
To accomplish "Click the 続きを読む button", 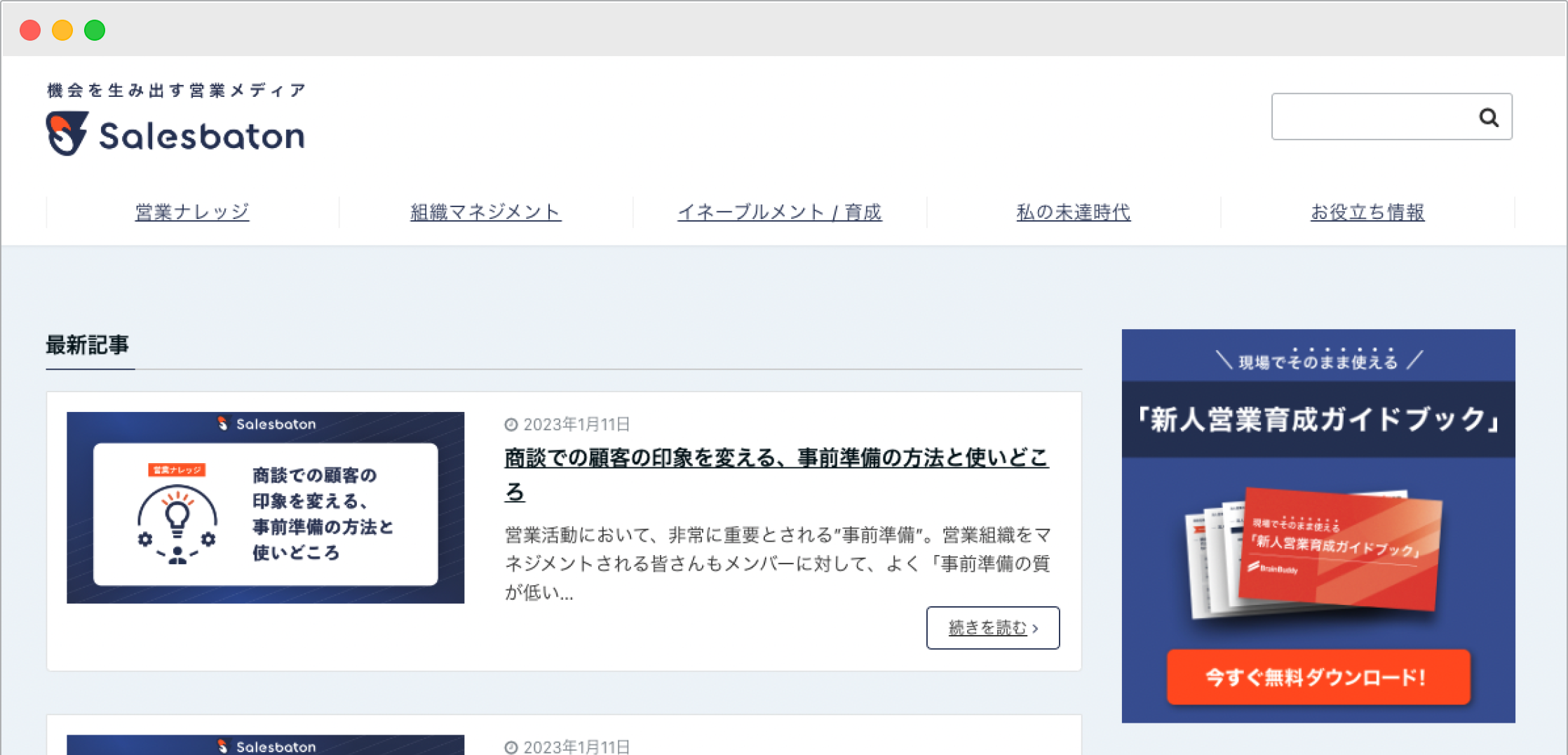I will (993, 627).
